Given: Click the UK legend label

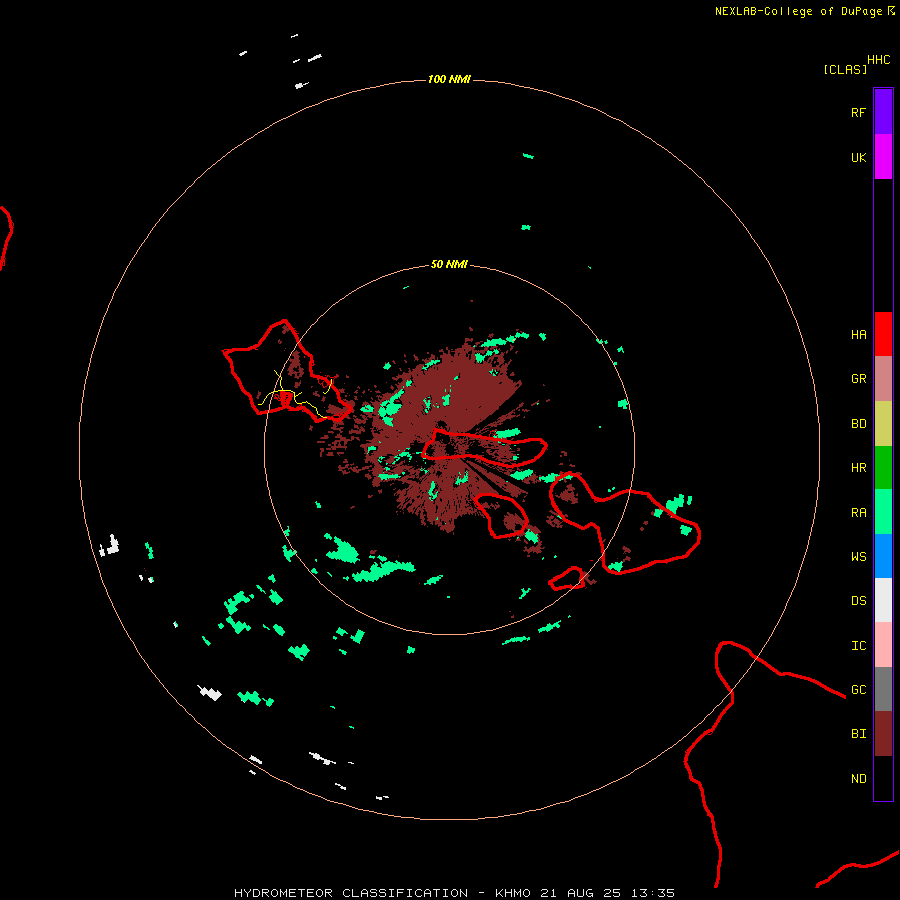Looking at the screenshot, I should (x=858, y=157).
